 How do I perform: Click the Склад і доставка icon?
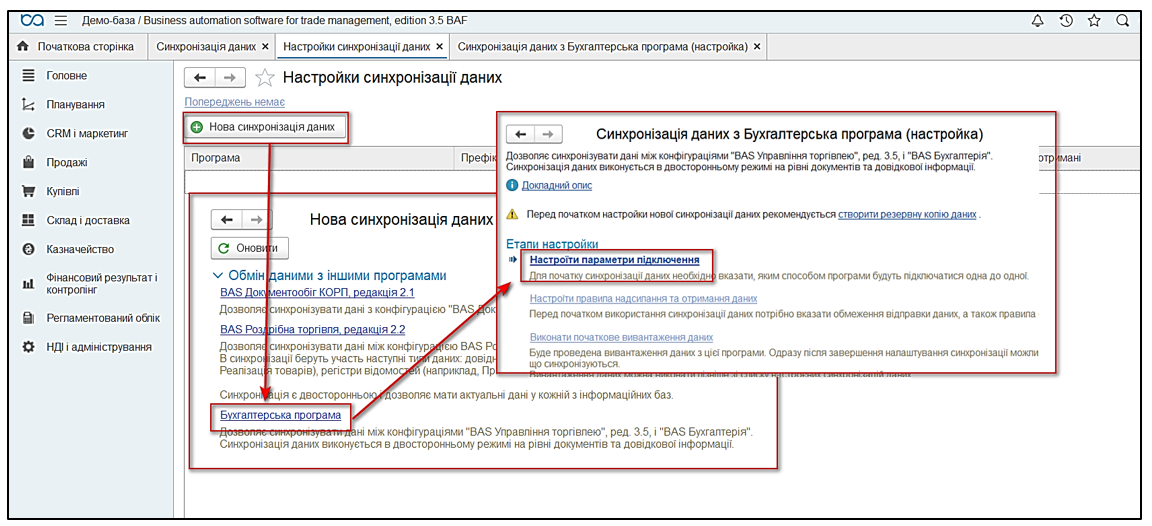pyautogui.click(x=29, y=220)
